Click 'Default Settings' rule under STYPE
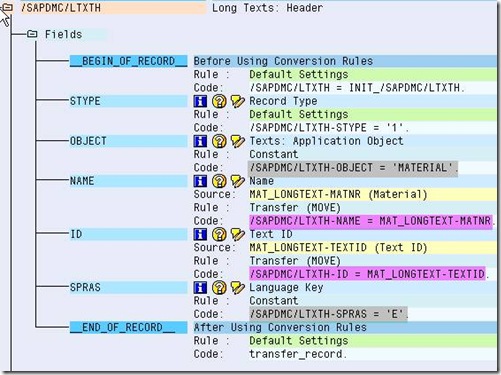 (x=299, y=114)
